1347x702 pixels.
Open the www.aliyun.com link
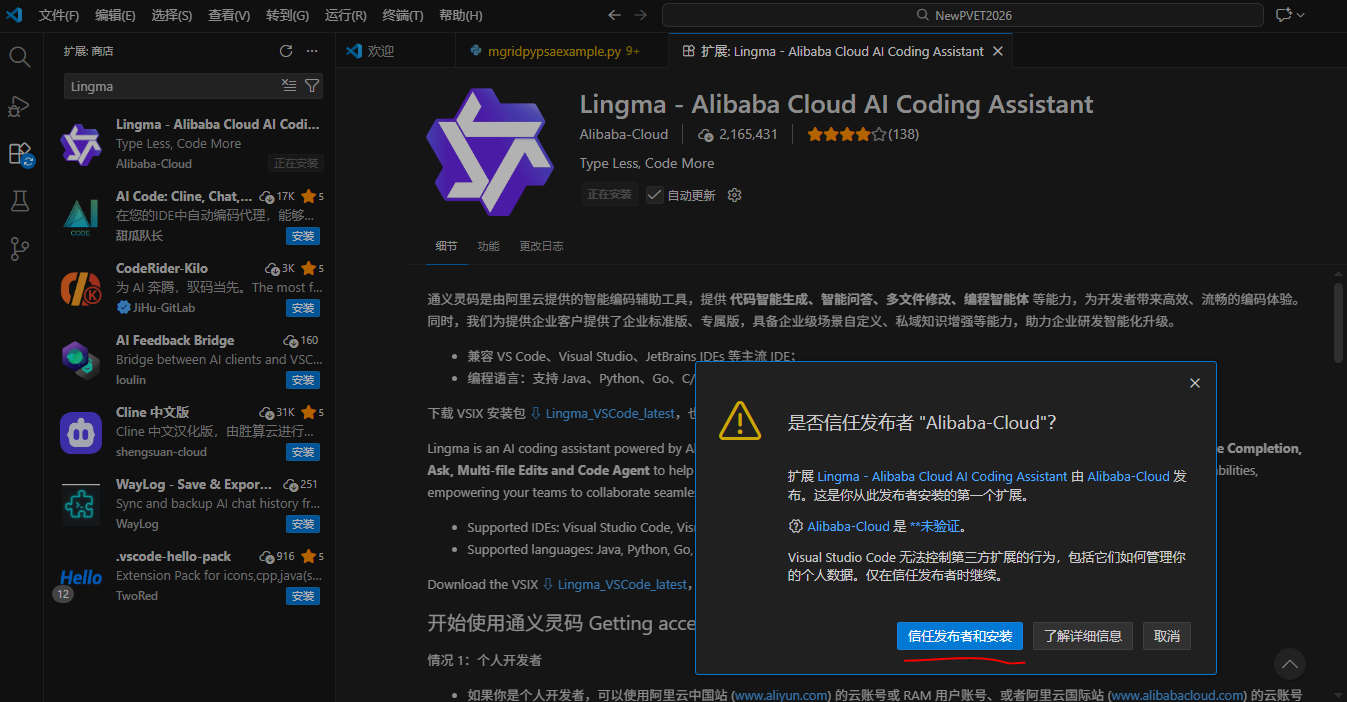coord(781,695)
